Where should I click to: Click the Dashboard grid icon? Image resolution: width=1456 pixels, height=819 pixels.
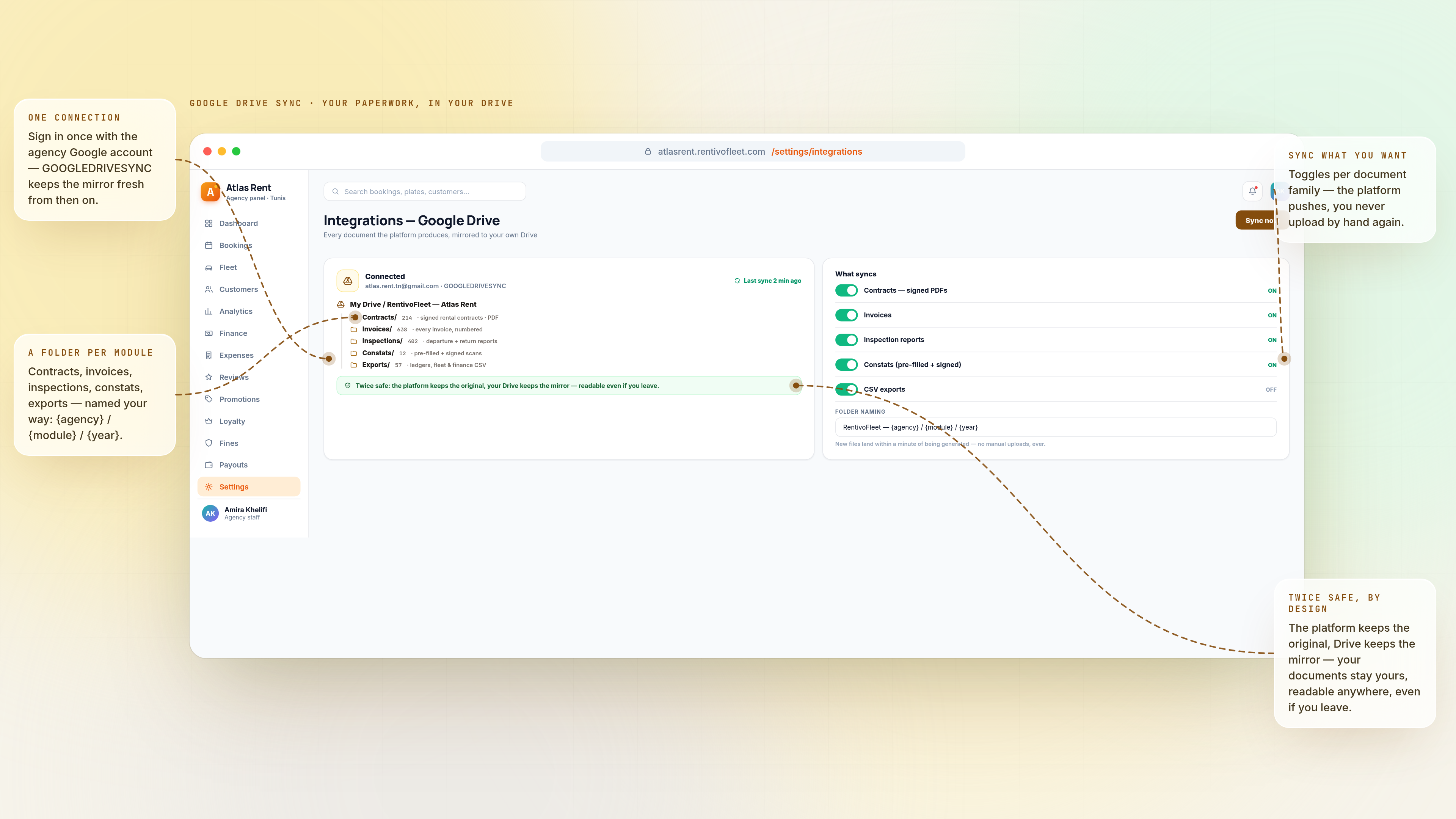point(209,223)
